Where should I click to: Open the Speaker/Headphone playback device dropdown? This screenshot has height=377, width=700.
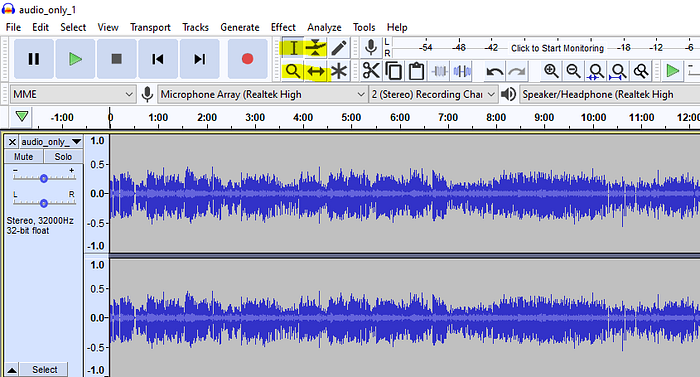(x=609, y=94)
